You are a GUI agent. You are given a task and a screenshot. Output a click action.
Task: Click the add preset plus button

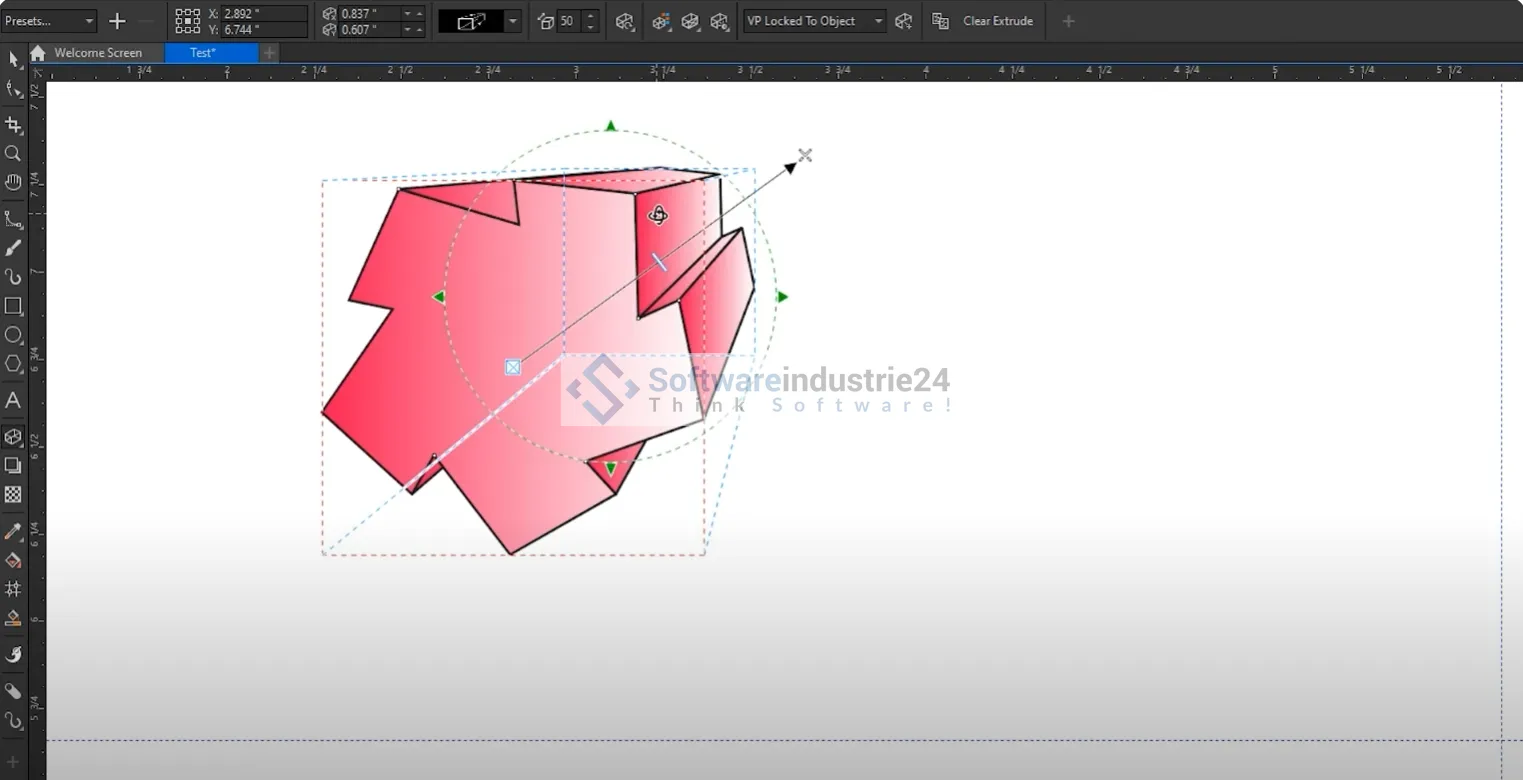coord(117,21)
